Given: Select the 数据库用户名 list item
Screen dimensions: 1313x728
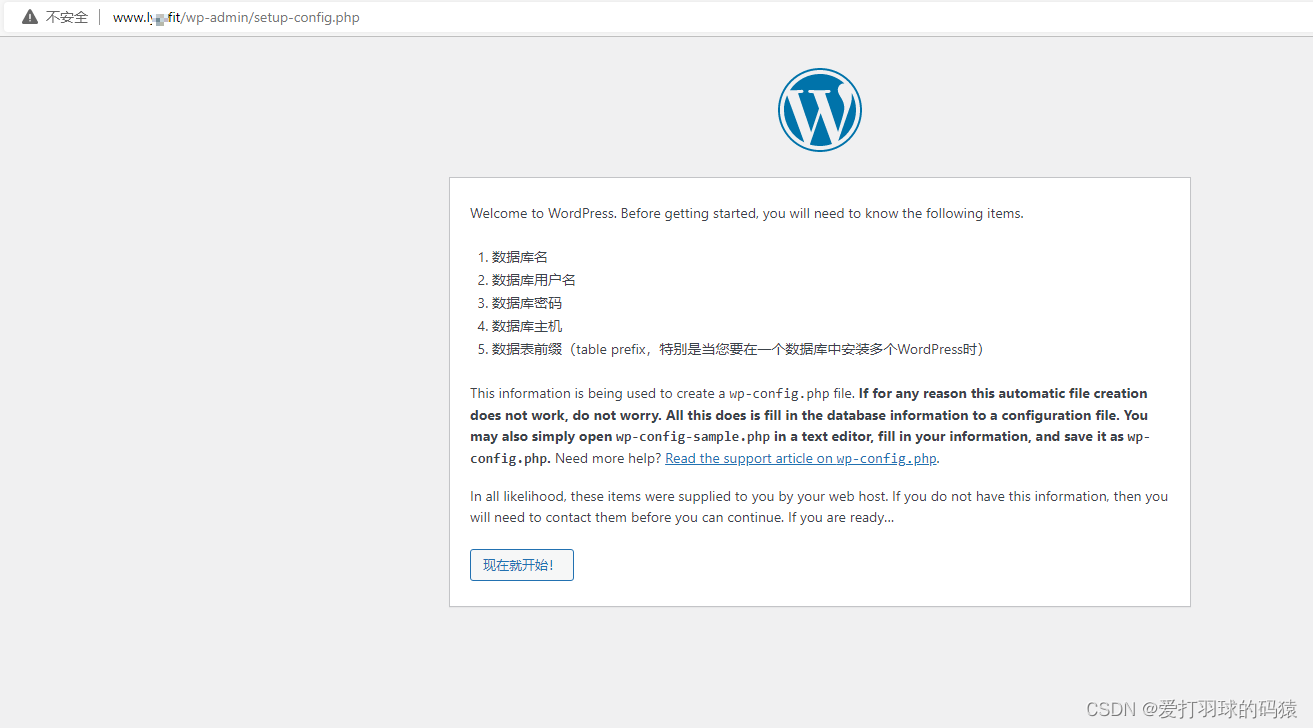Looking at the screenshot, I should pyautogui.click(x=534, y=280).
